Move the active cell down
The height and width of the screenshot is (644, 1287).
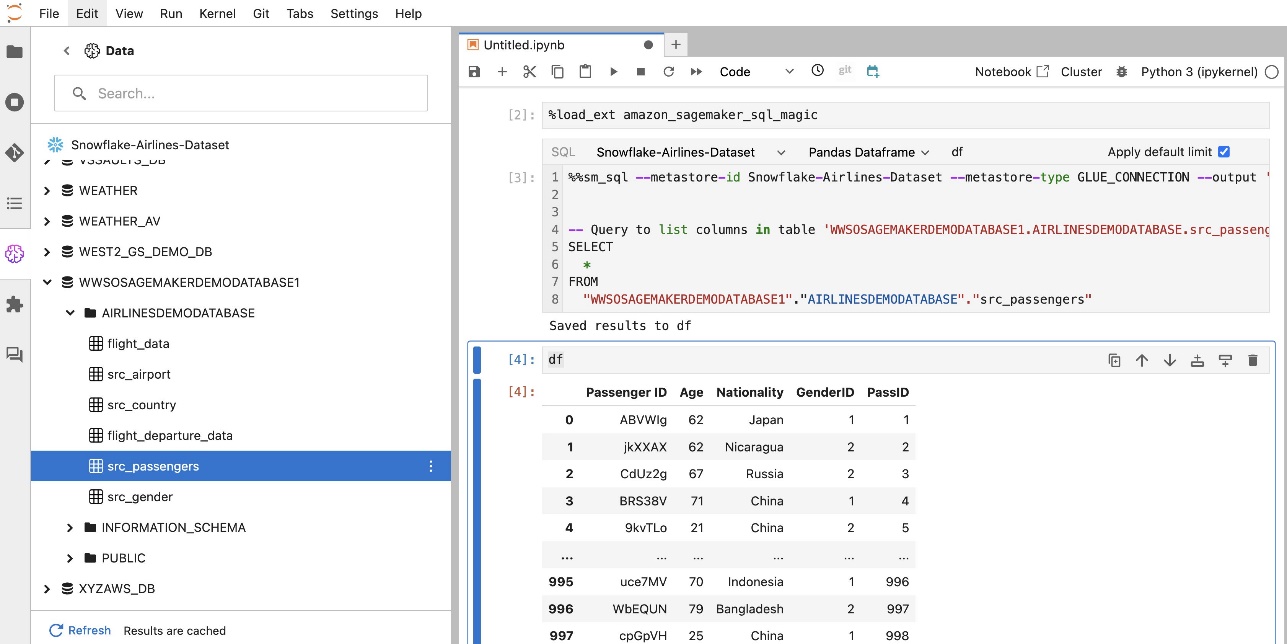click(x=1169, y=360)
